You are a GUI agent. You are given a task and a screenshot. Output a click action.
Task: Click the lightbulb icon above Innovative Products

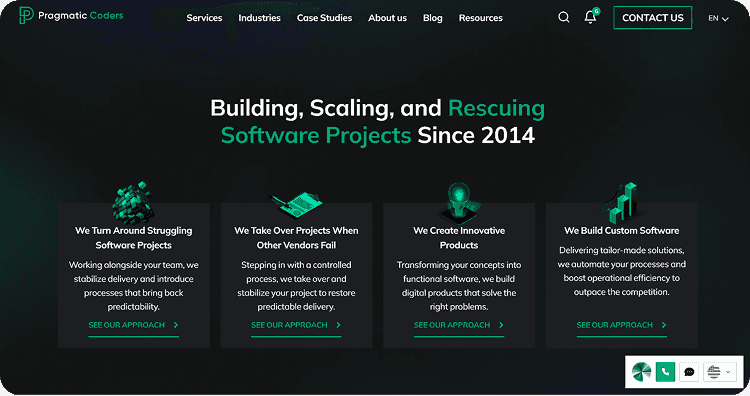coord(459,203)
